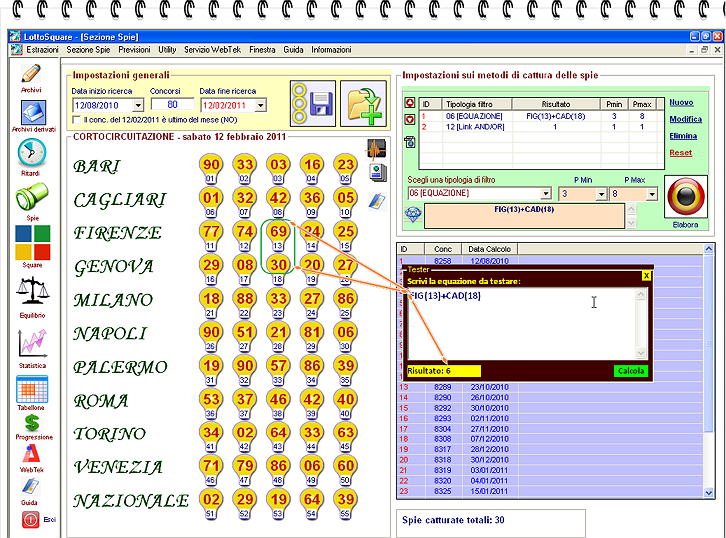Screen dimensions: 726x538
Task: Open the Archivi section in sidebar
Action: (x=31, y=74)
